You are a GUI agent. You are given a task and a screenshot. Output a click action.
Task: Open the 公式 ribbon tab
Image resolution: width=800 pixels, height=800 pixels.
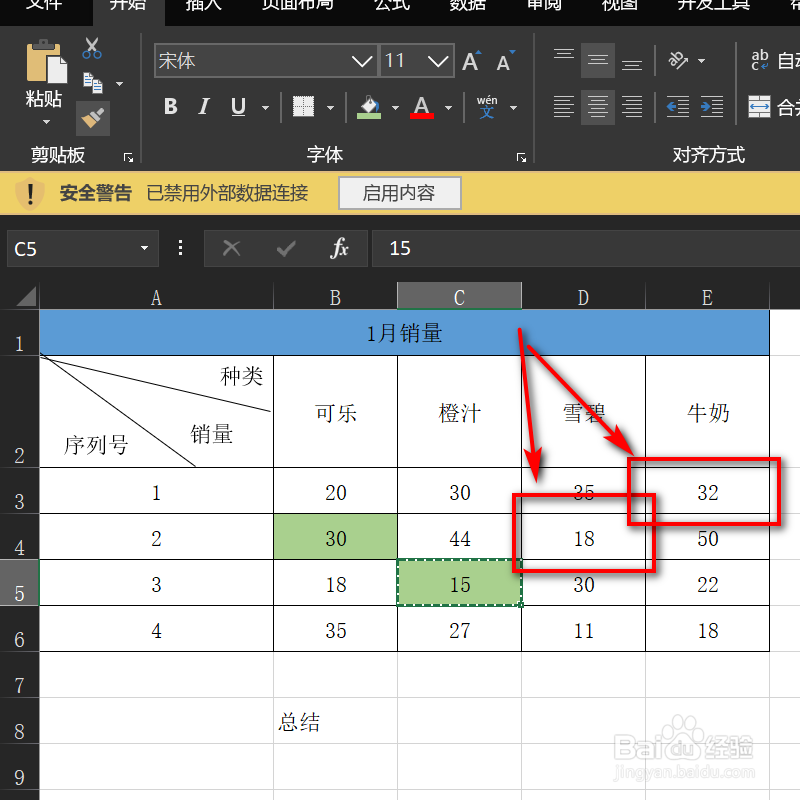click(390, 6)
